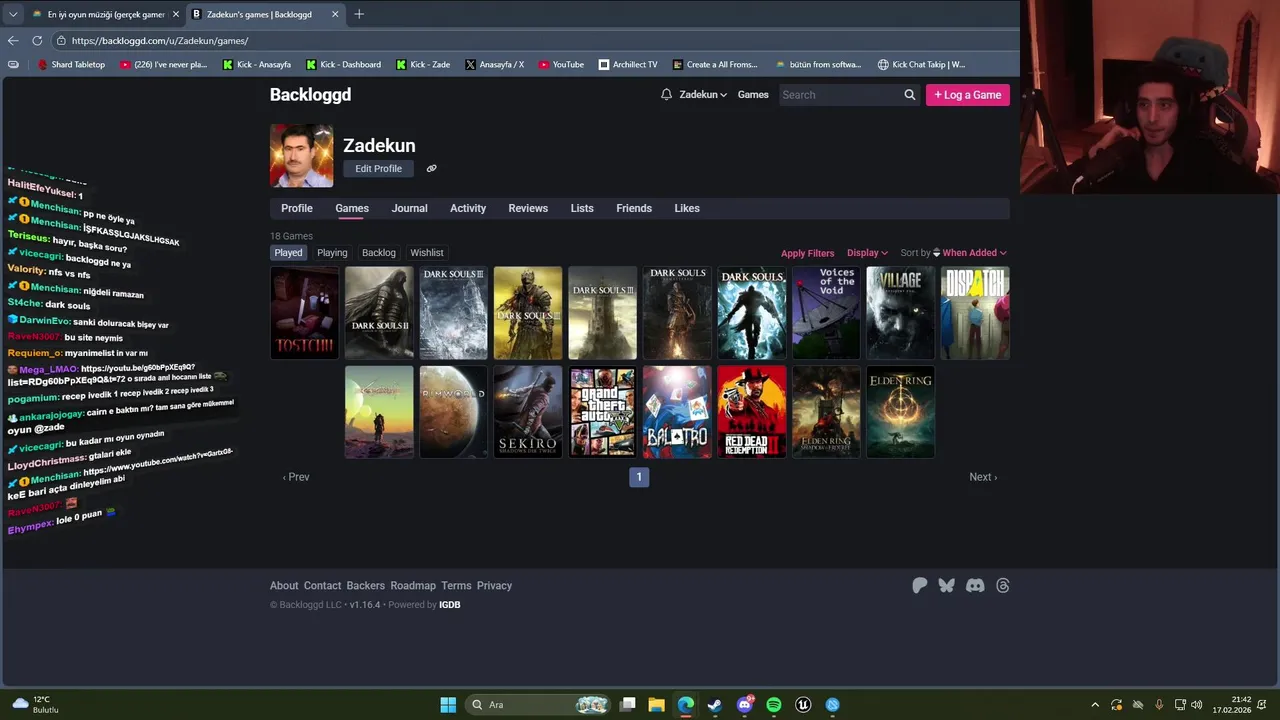The height and width of the screenshot is (720, 1280).
Task: Go to Next page link
Action: (983, 477)
